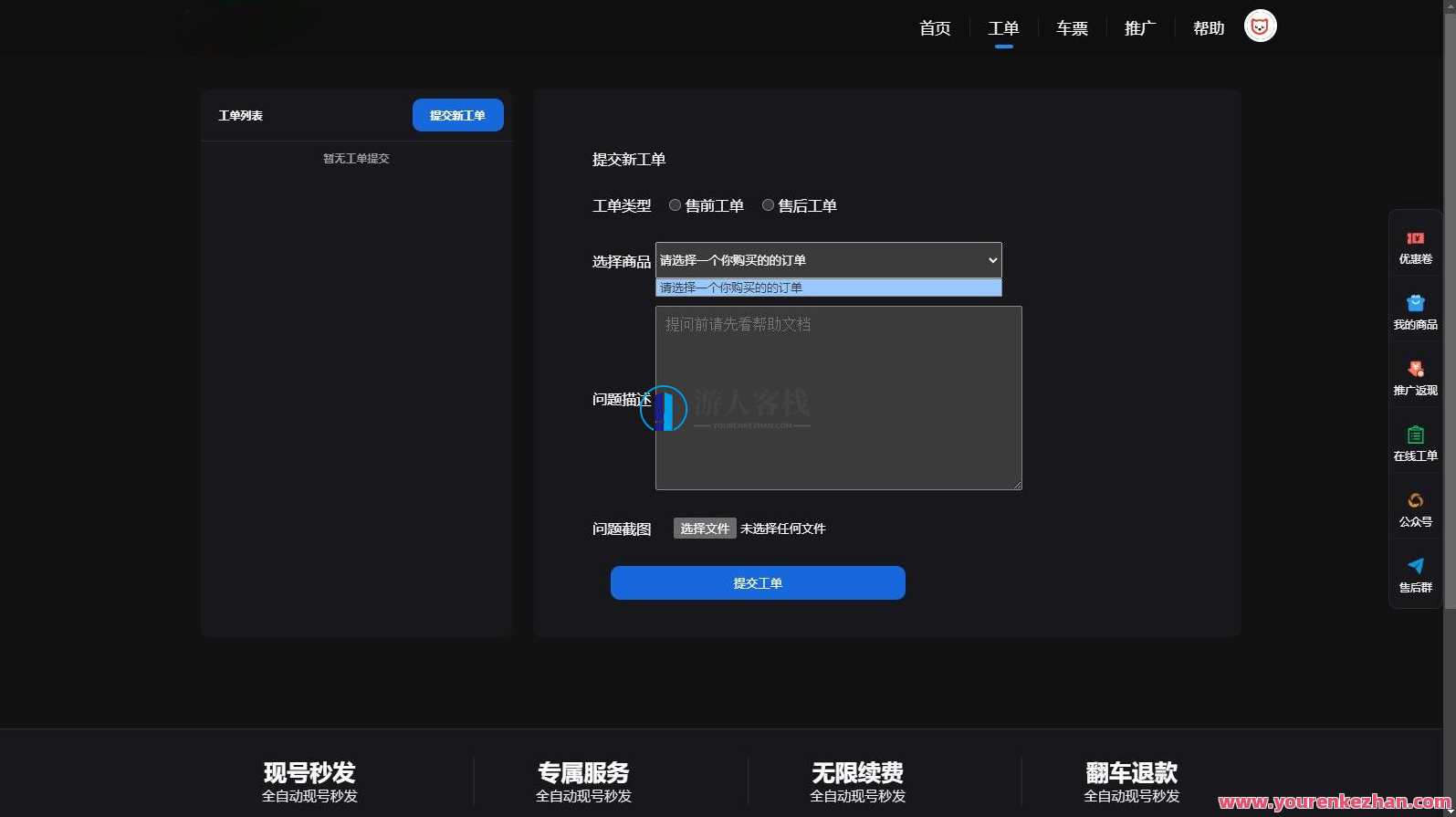Expand the 选择商品 order dropdown

(828, 260)
